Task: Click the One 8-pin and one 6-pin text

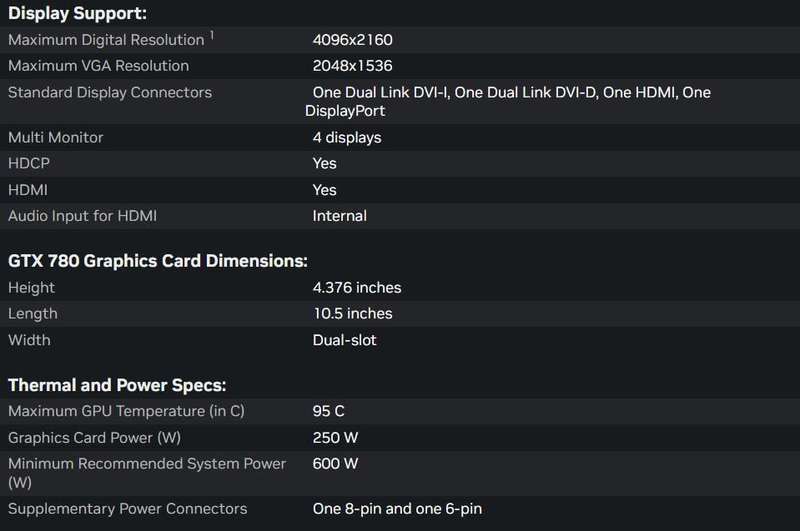Action: click(397, 509)
